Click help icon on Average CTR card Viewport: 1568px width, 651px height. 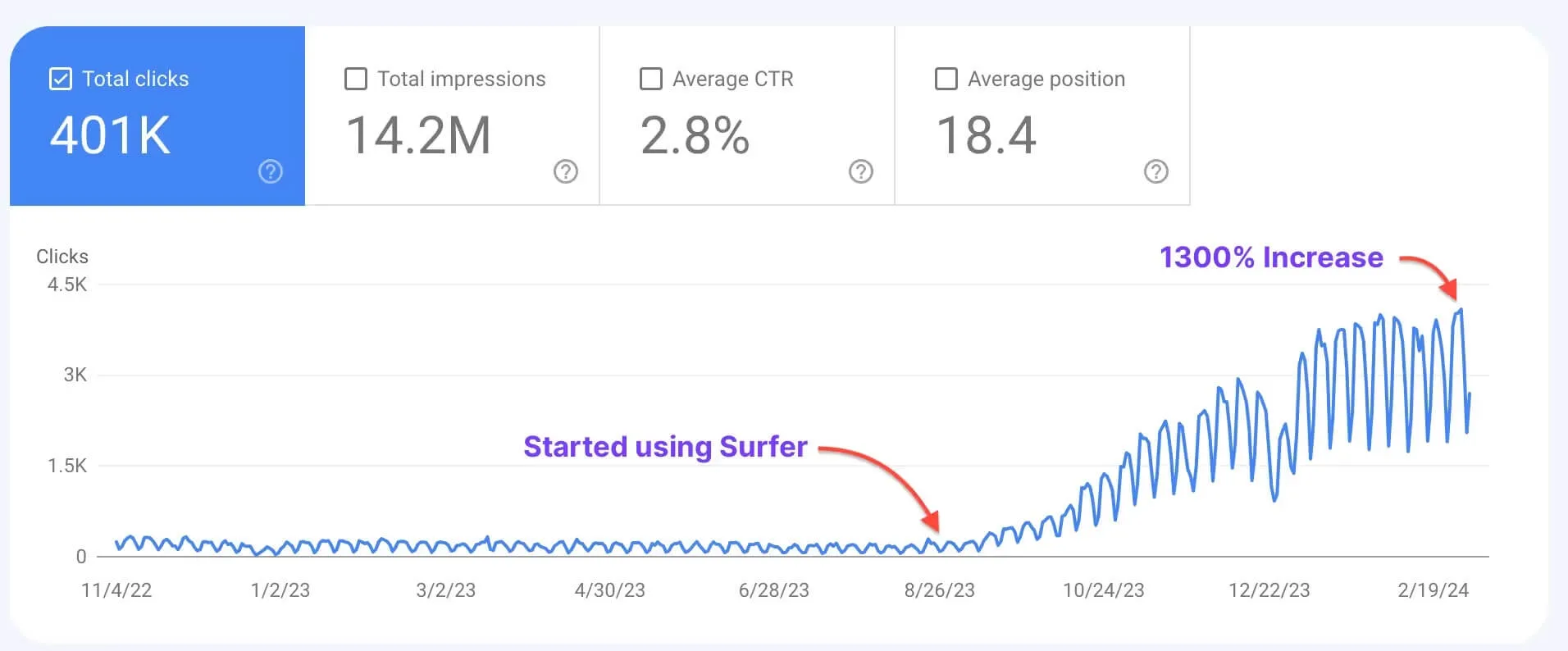pyautogui.click(x=860, y=171)
